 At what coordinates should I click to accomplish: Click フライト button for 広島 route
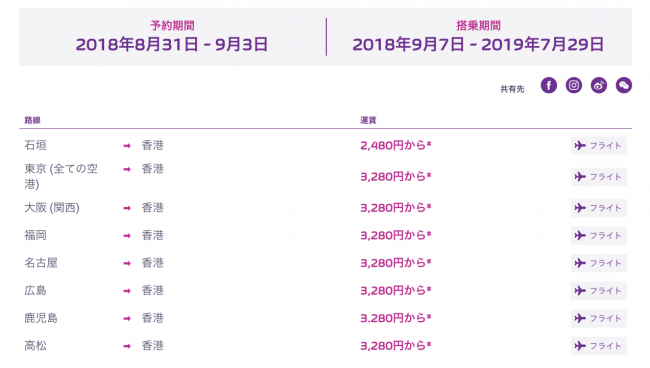click(599, 291)
